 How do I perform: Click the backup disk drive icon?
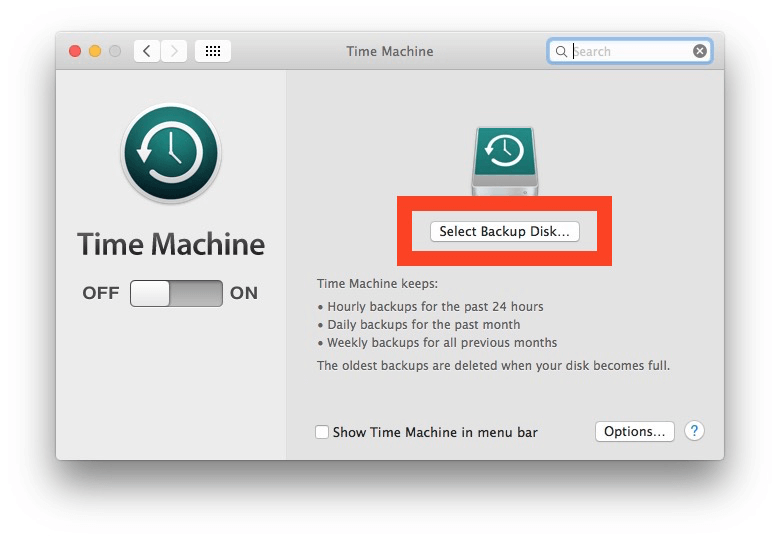click(x=505, y=160)
